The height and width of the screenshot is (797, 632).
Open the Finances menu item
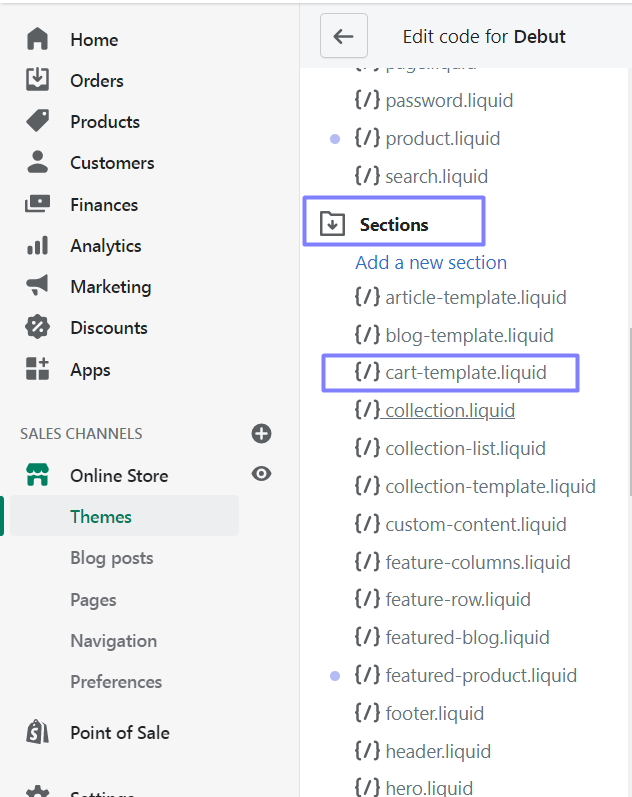click(104, 205)
